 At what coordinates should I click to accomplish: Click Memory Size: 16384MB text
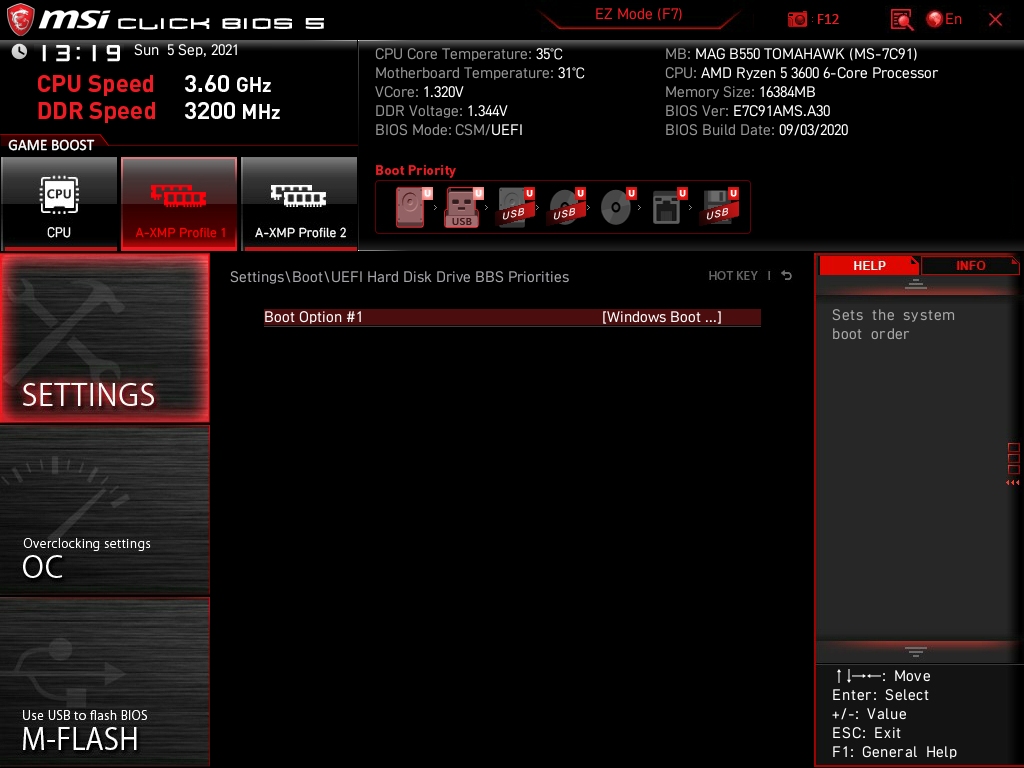[x=740, y=92]
